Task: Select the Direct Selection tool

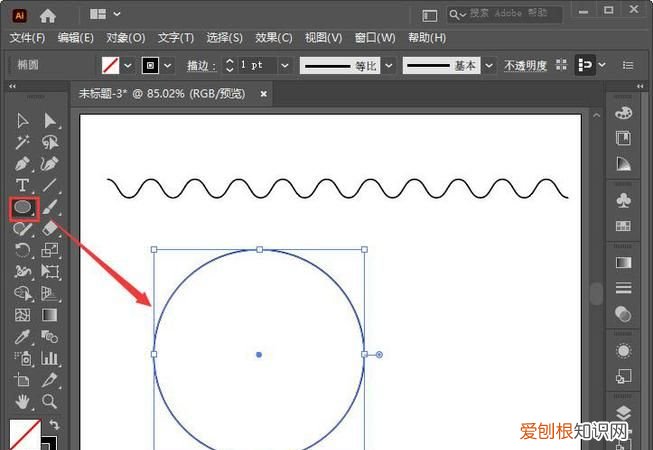Action: pyautogui.click(x=50, y=121)
